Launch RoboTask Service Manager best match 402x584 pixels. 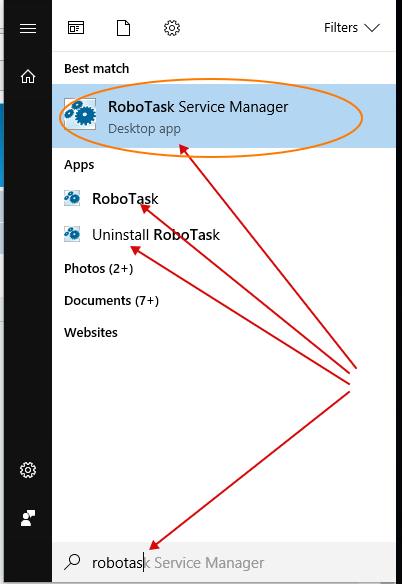pyautogui.click(x=224, y=116)
